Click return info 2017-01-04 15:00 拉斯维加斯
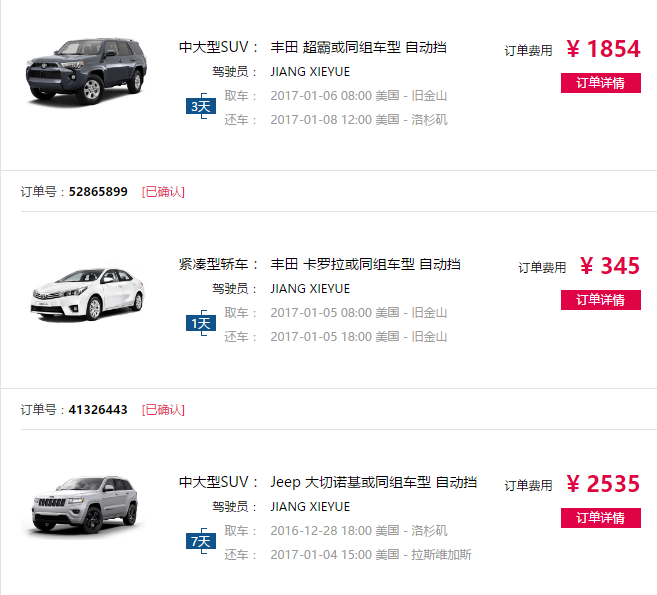657x595 pixels. (x=371, y=554)
